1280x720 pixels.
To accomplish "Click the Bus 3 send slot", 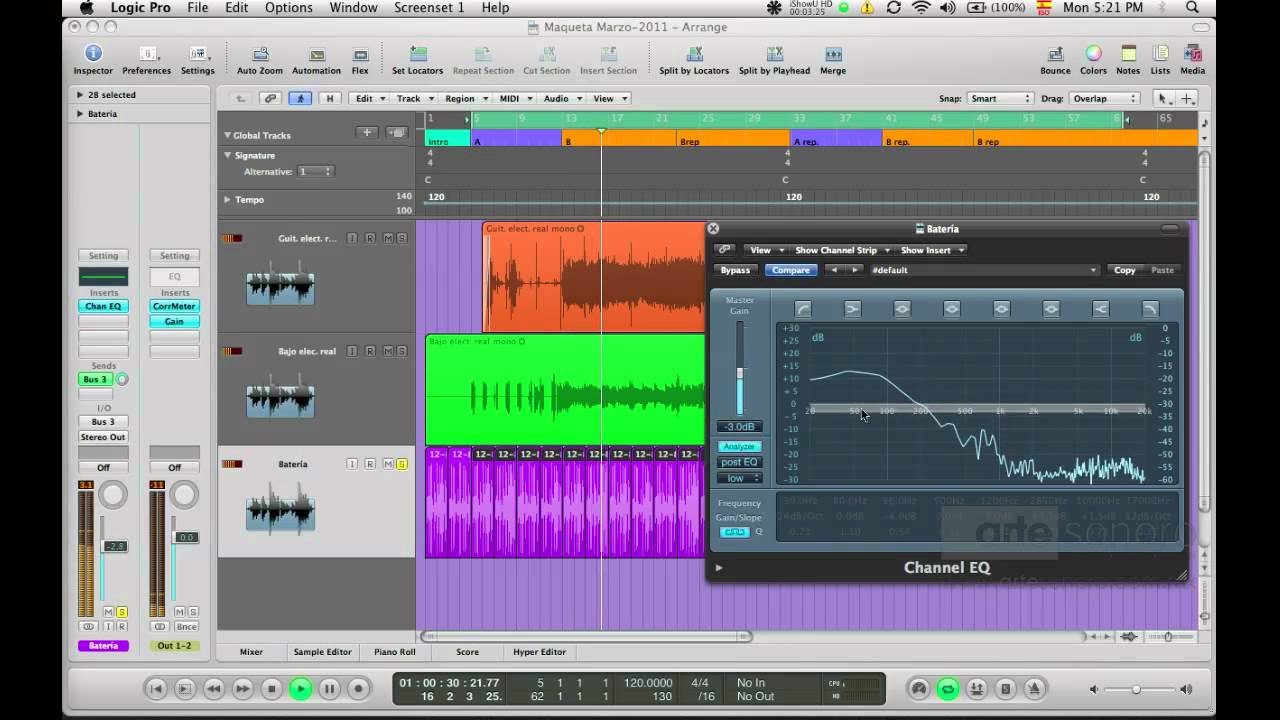I will [95, 380].
